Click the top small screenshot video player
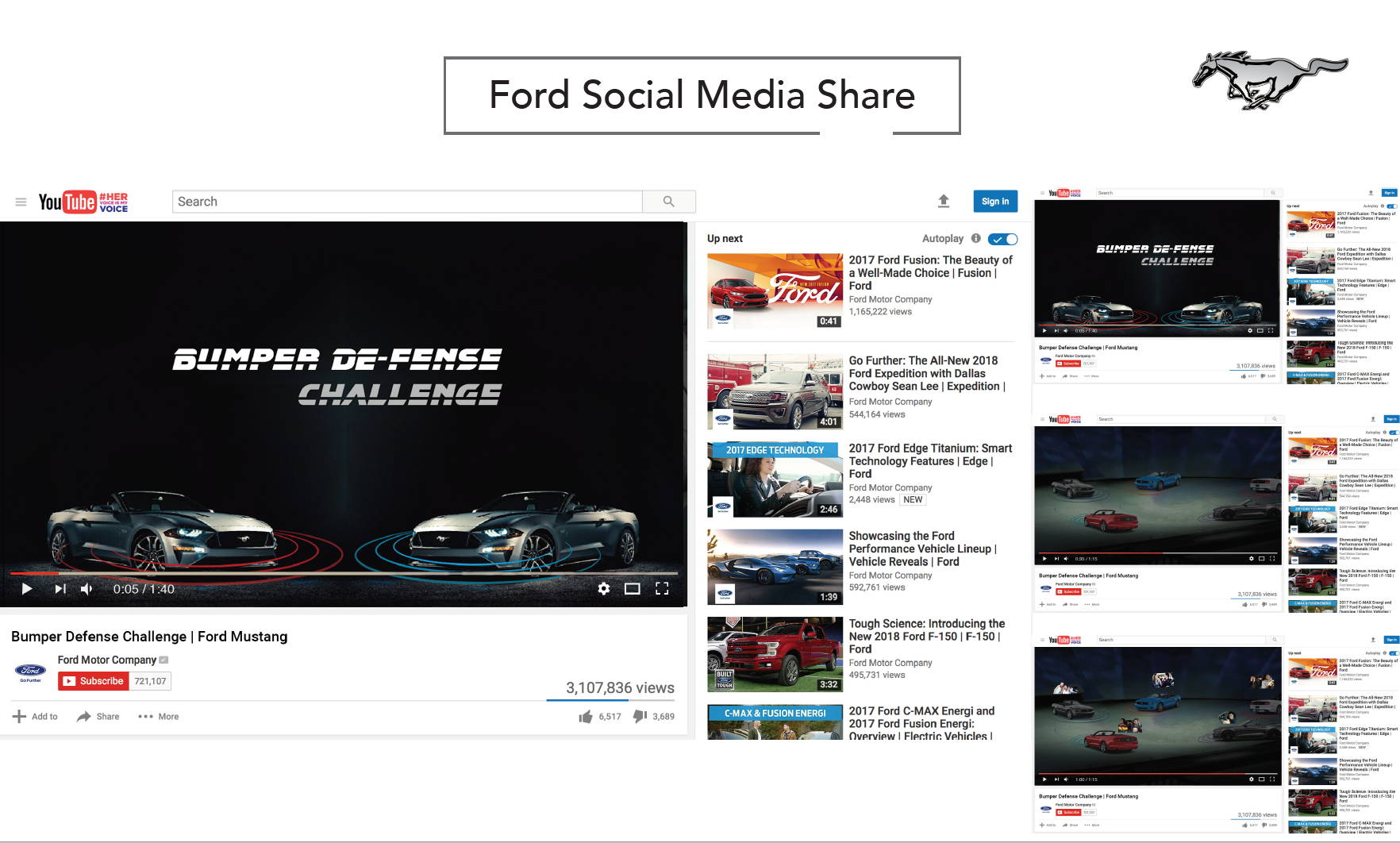Screen dimensions: 1400x843 point(1157,268)
